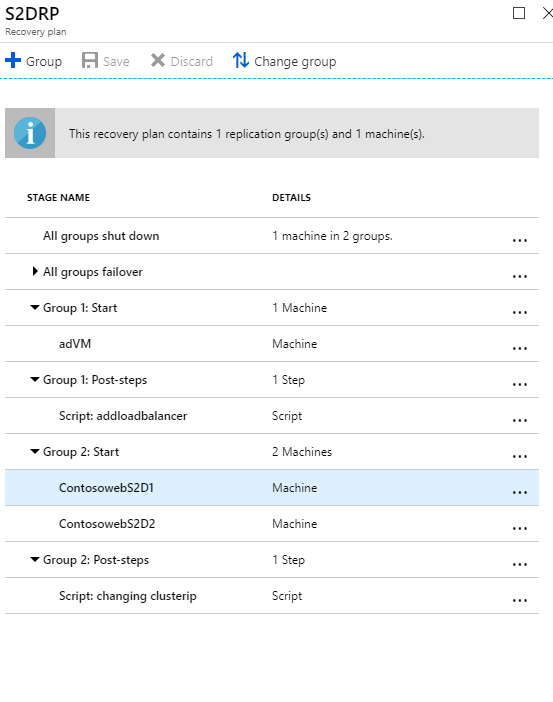
Task: Select the adVM machine row
Action: tap(272, 344)
